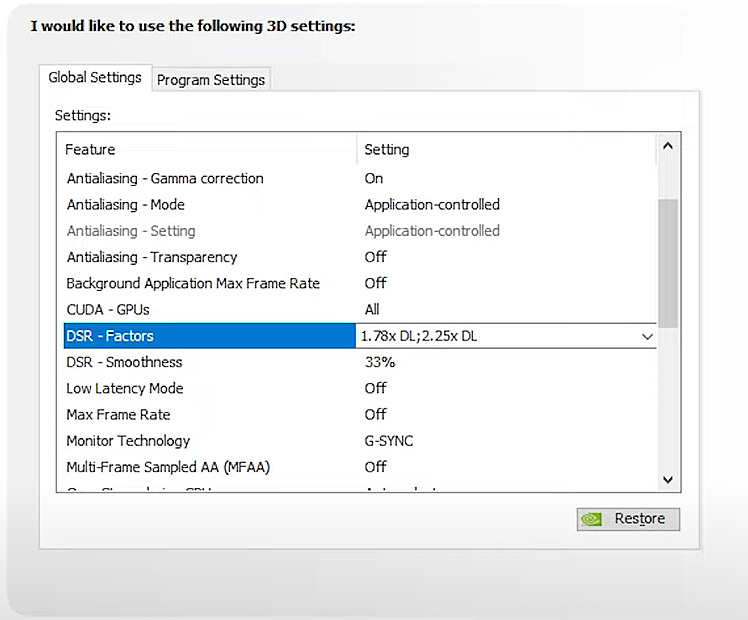The width and height of the screenshot is (748, 620).
Task: Select Background Application Max Frame Rate
Action: click(193, 284)
